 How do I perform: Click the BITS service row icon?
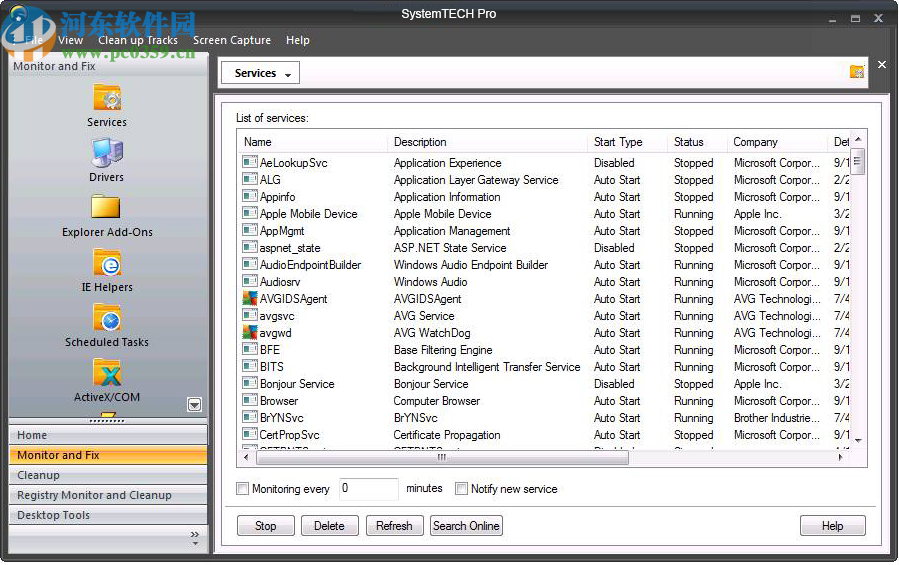[x=249, y=366]
